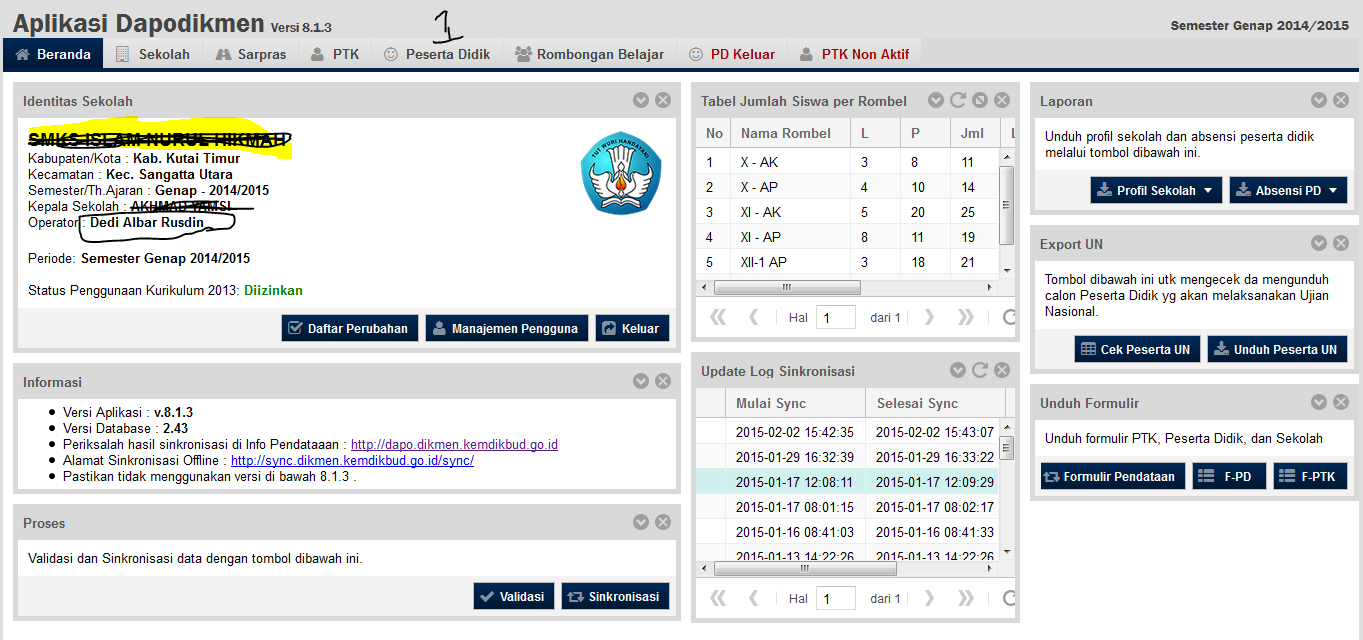This screenshot has height=640, width=1363.
Task: Open the dapo.dikmen.kemdikbud.go.id link
Action: coord(454,444)
